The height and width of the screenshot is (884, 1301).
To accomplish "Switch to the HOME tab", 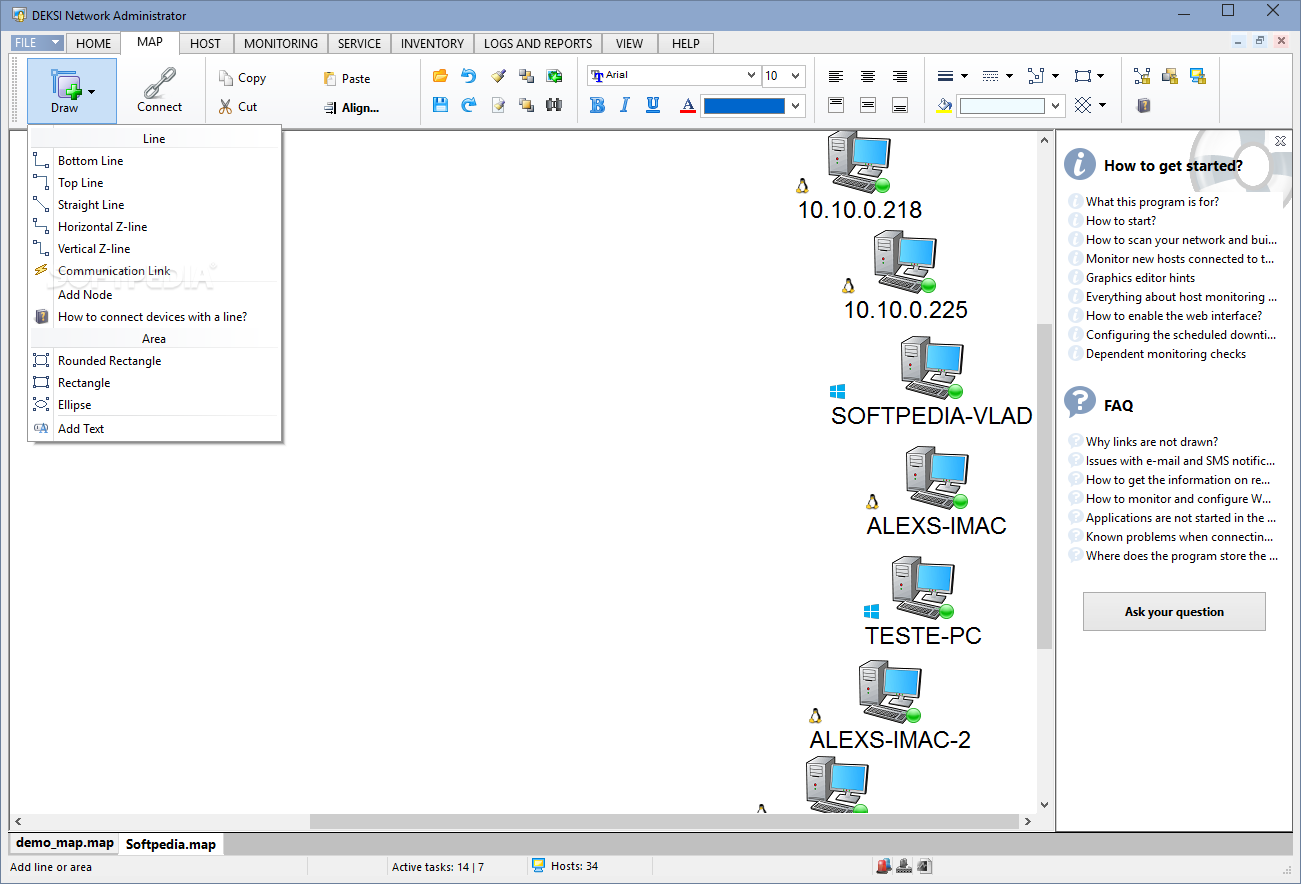I will coord(94,43).
